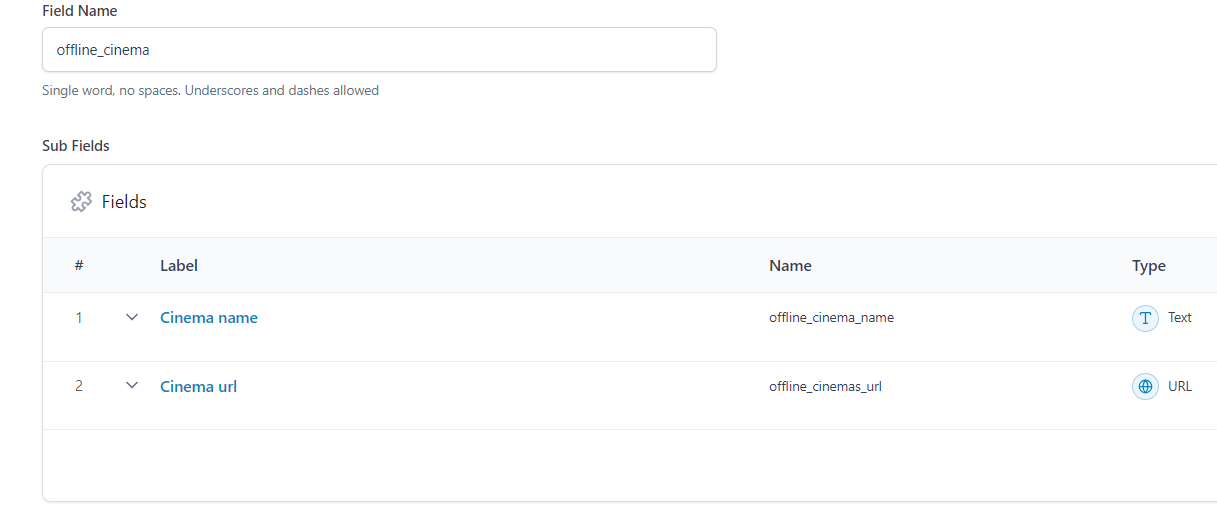
Task: Click row number 2 in sub fields
Action: coord(79,386)
